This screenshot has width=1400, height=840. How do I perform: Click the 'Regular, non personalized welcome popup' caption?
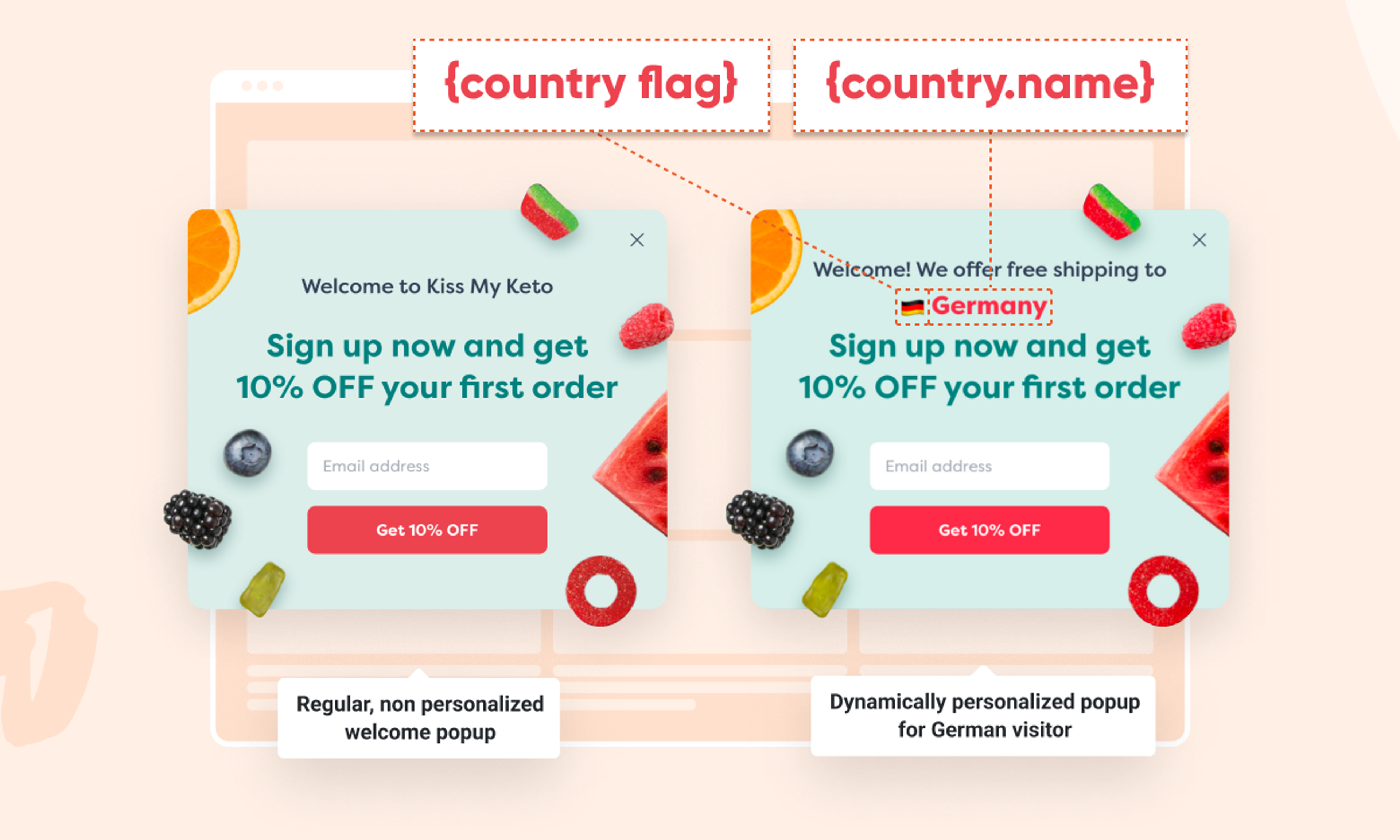tap(418, 718)
